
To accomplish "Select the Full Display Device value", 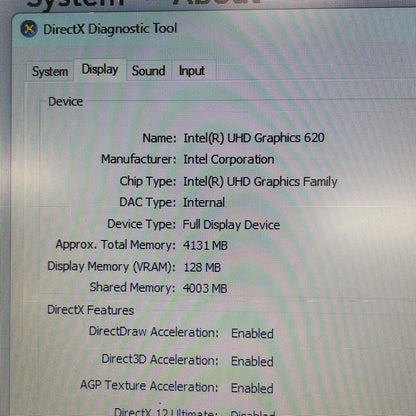I will 231,225.
